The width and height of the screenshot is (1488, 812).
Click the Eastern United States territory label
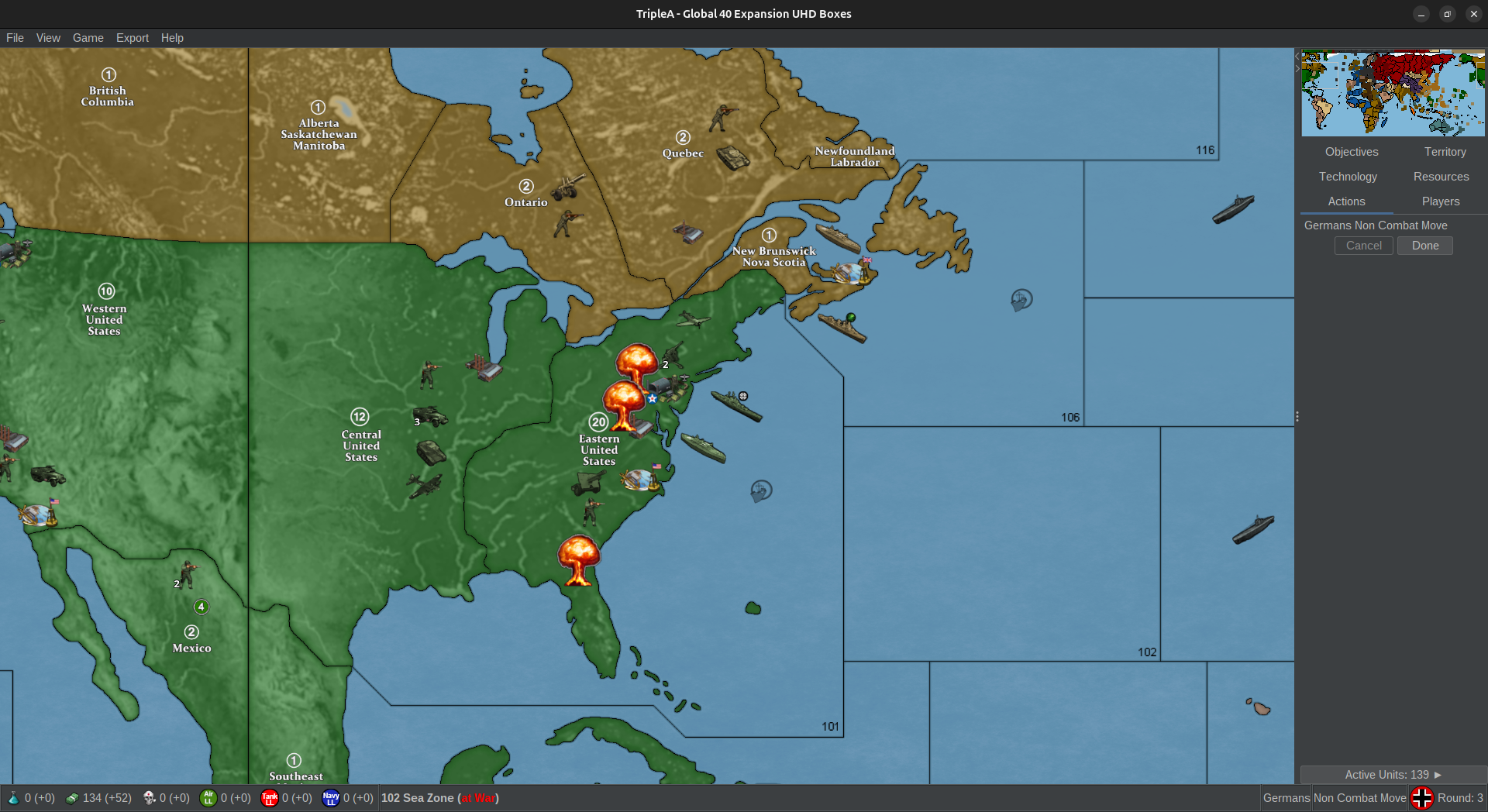[x=599, y=449]
